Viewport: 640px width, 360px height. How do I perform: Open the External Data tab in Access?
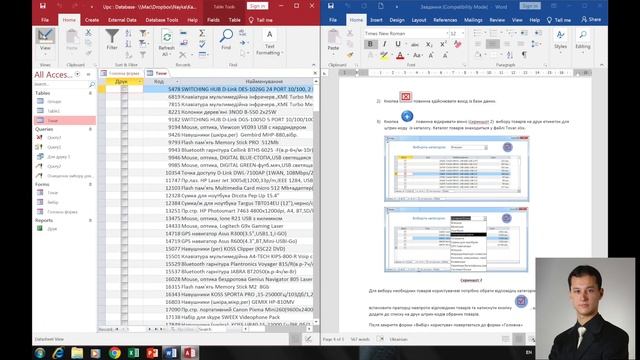122,20
